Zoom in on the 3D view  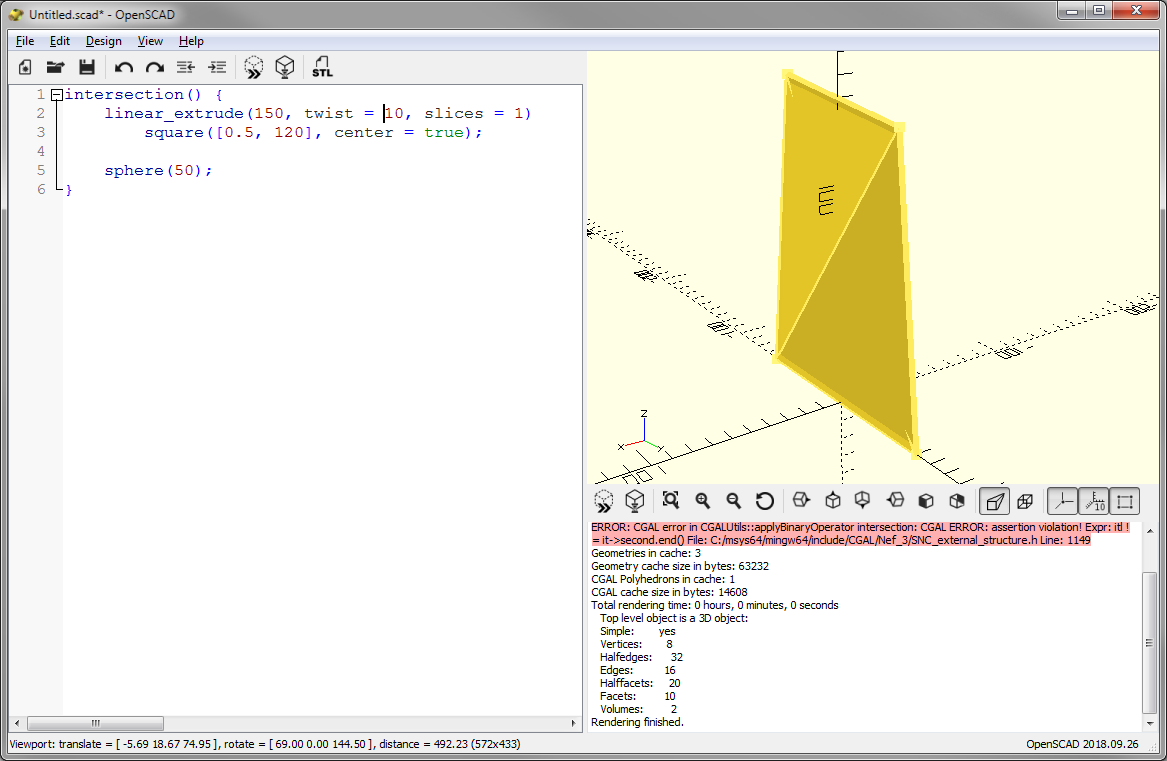click(x=703, y=500)
